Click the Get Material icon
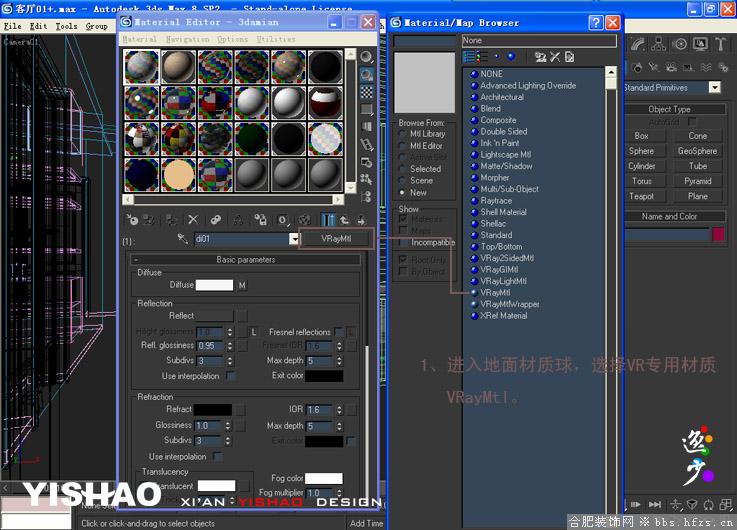Screen dimensions: 737x530 pyautogui.click(x=133, y=219)
